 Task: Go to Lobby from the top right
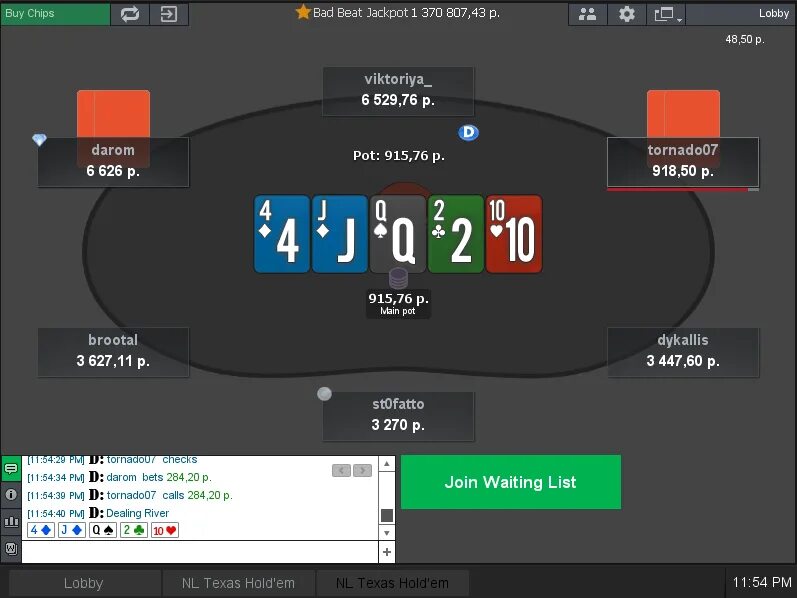[x=774, y=14]
